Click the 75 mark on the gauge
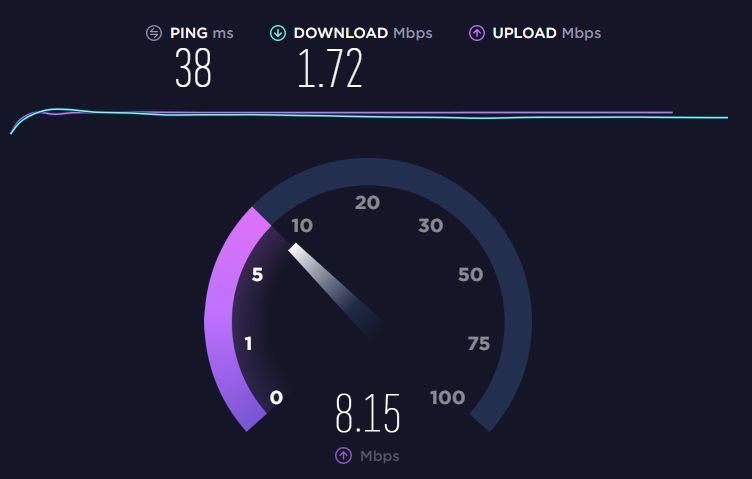The height and width of the screenshot is (479, 752). point(479,343)
